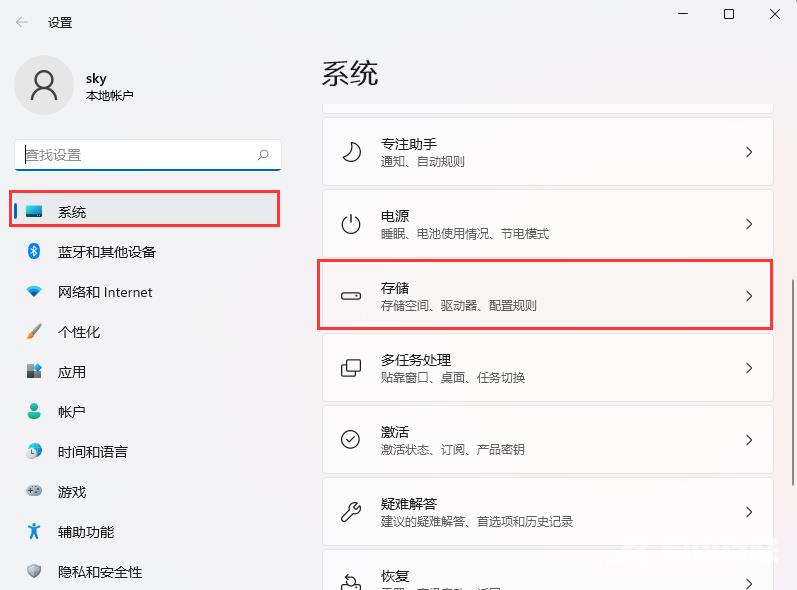Click 激活状态、订阅、产品密钥 description text
This screenshot has width=797, height=590.
[x=452, y=449]
